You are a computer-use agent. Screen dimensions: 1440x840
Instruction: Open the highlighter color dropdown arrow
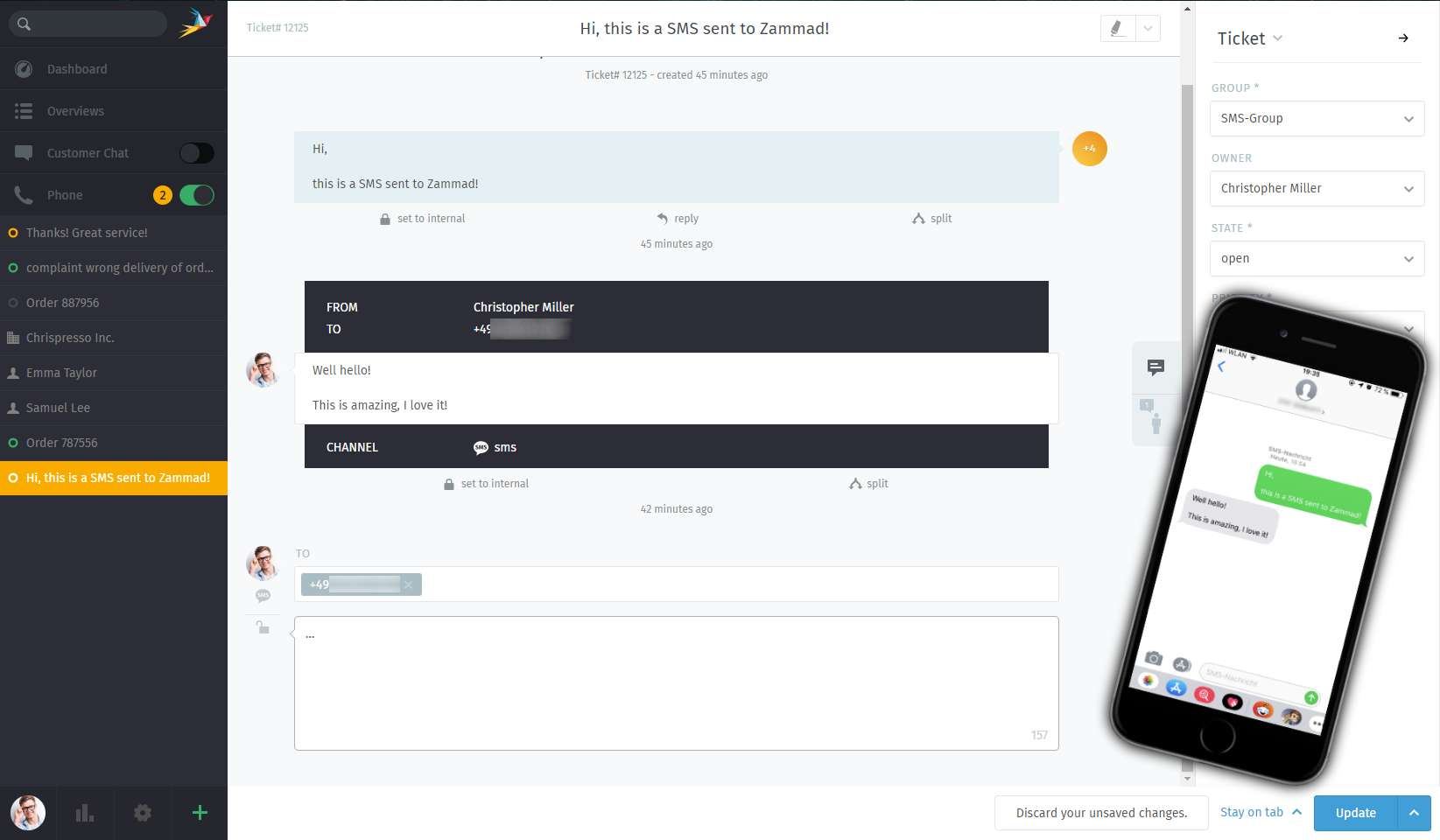coord(1148,28)
